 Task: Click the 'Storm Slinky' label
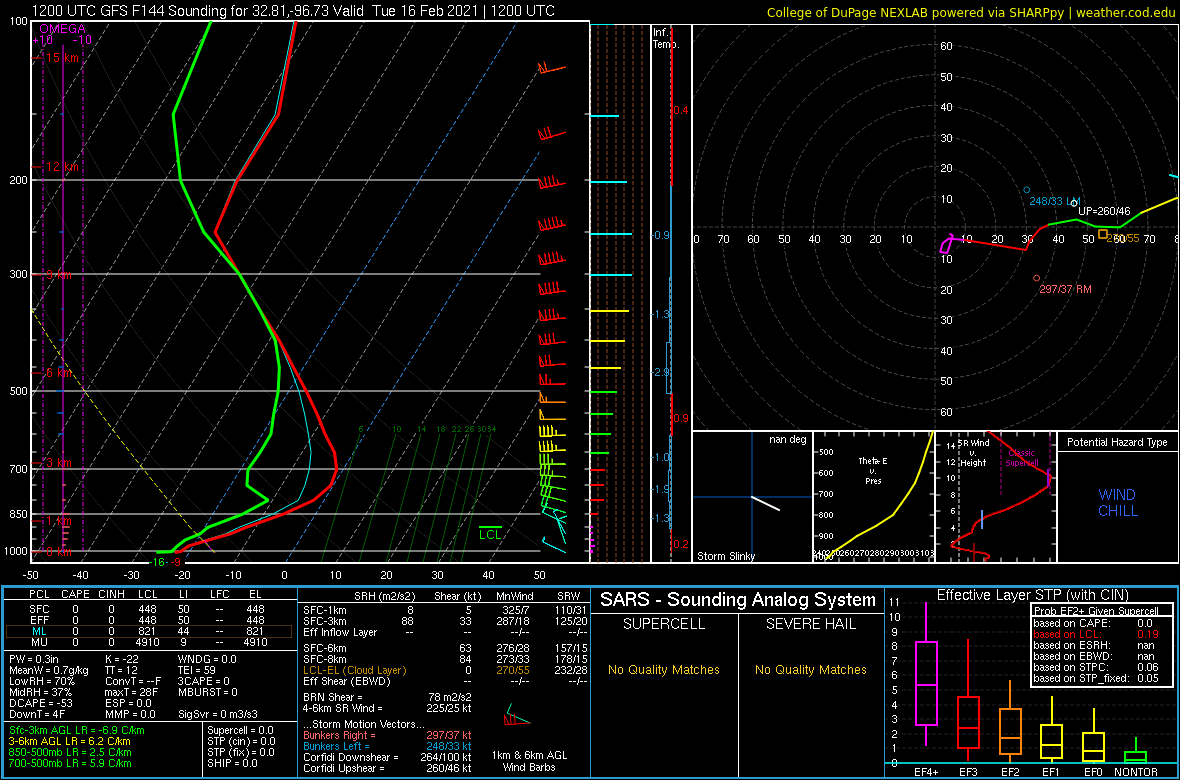tap(726, 556)
